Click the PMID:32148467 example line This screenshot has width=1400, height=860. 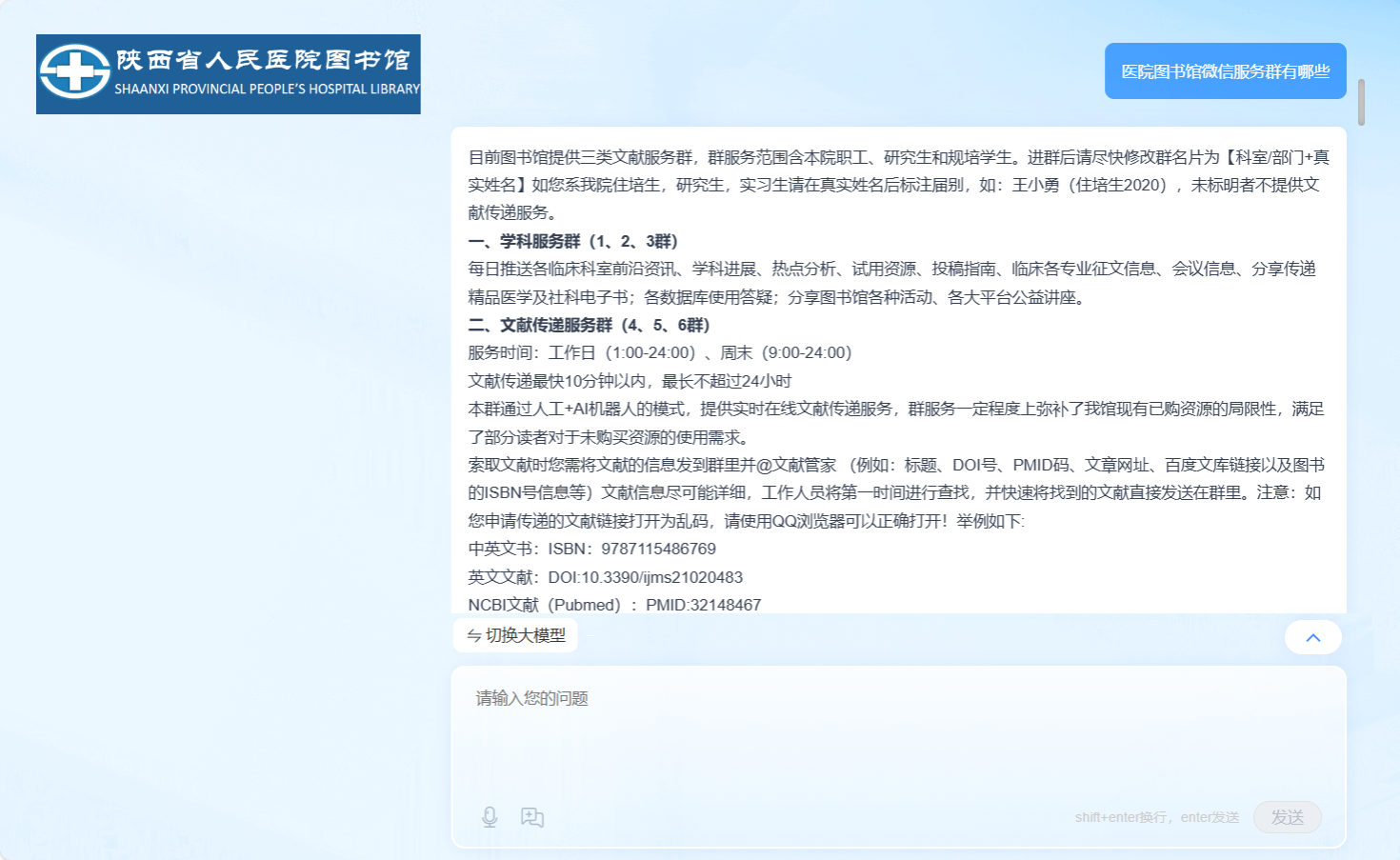[x=614, y=605]
